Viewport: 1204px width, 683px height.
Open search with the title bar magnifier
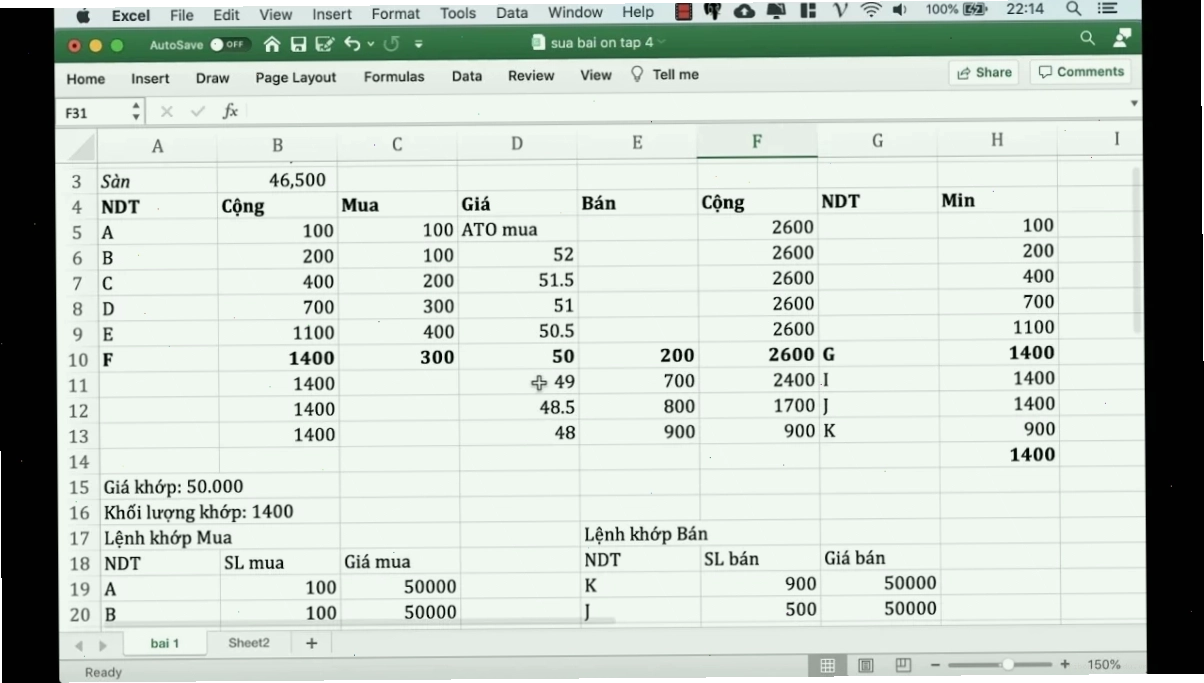pyautogui.click(x=1088, y=39)
